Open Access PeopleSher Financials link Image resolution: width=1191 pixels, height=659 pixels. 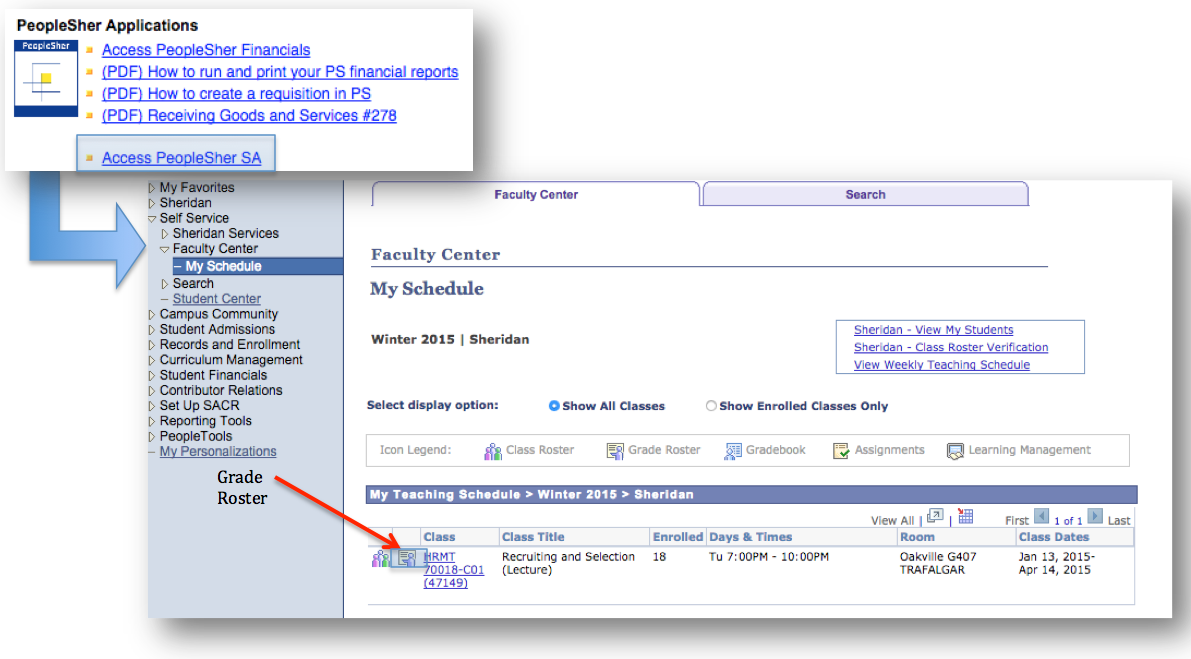(x=206, y=50)
